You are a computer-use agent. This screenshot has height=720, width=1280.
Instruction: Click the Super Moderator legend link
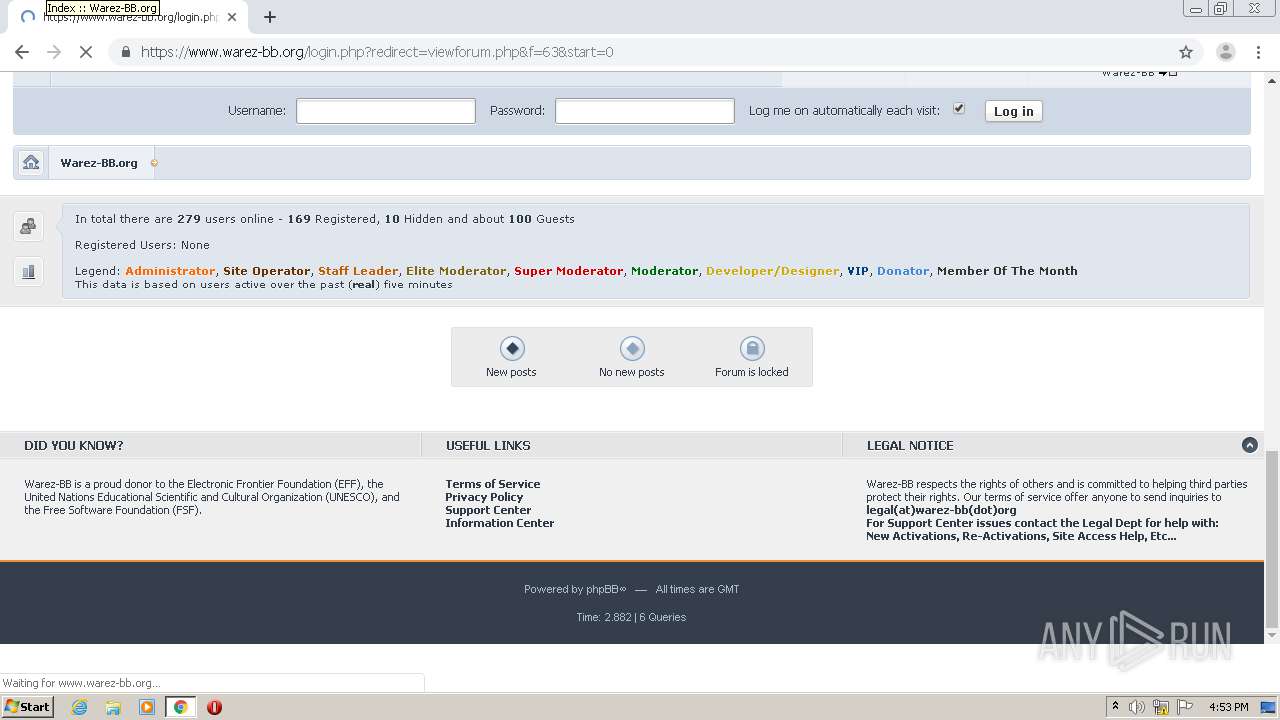[568, 271]
